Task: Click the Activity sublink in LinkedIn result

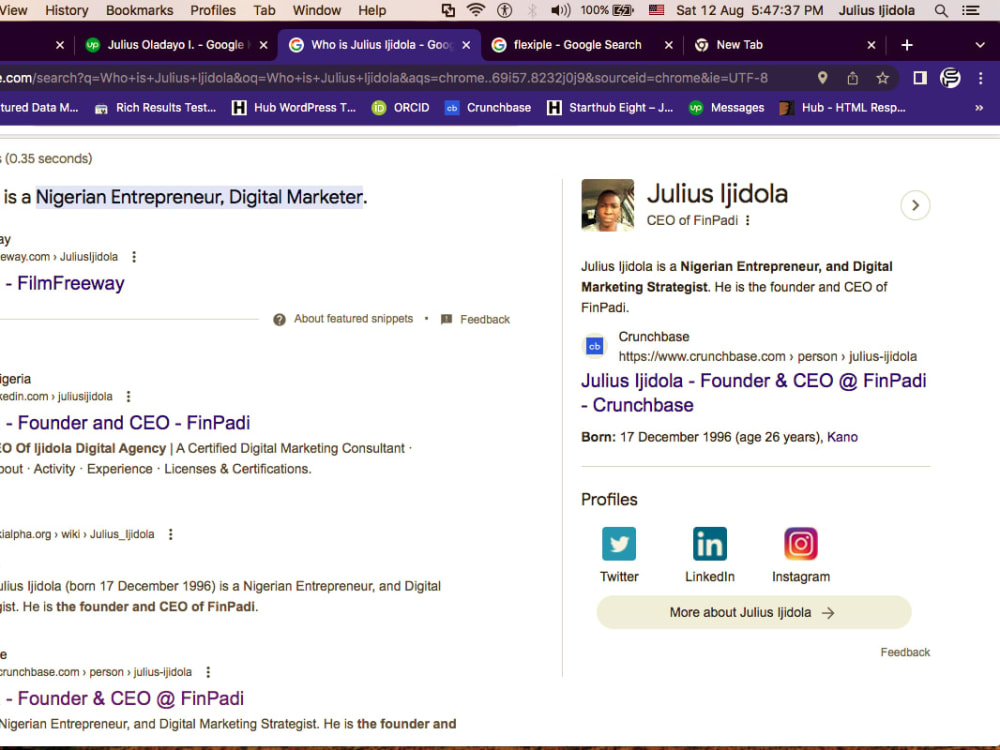Action: click(x=54, y=469)
